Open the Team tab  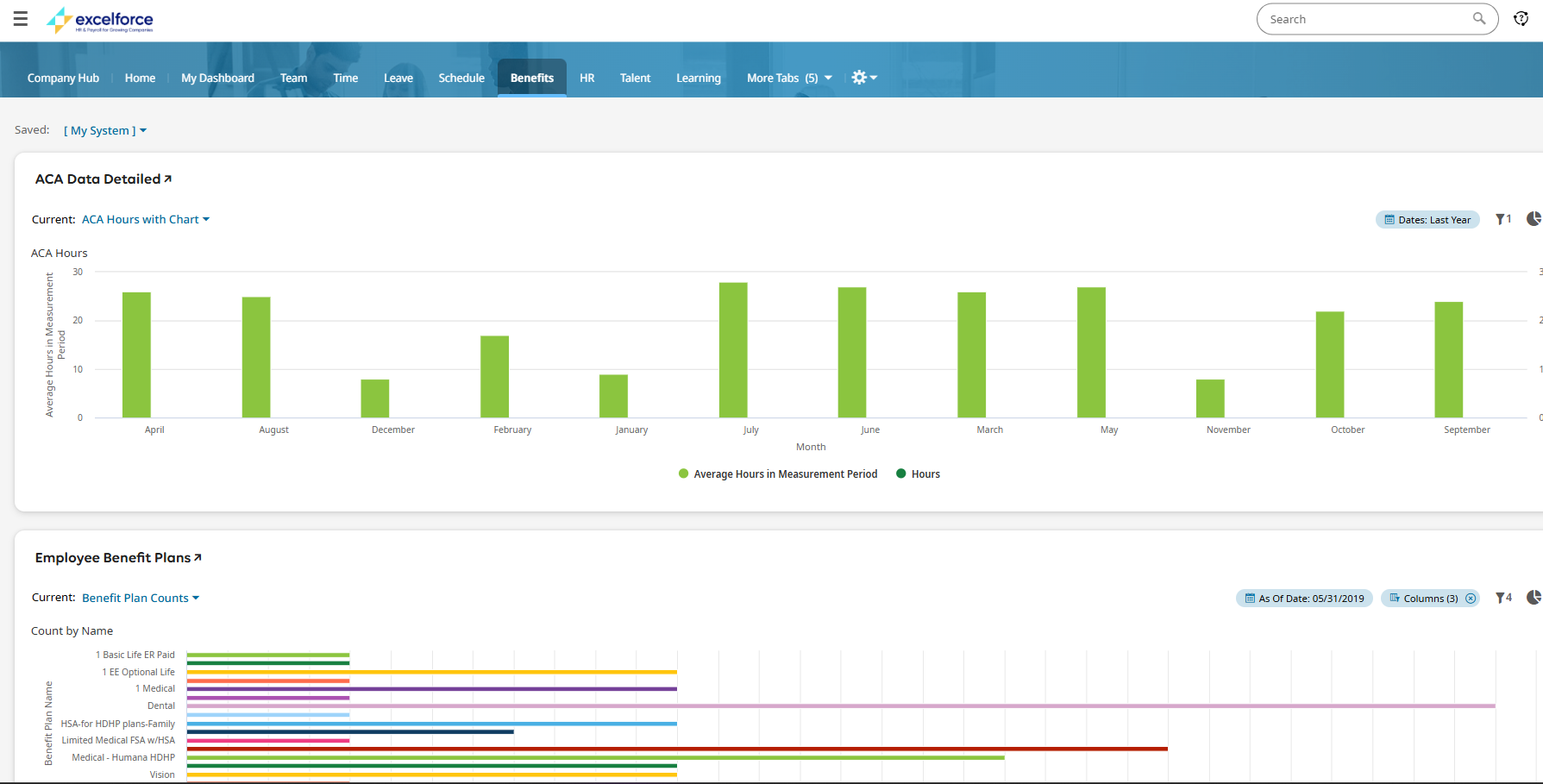(293, 78)
